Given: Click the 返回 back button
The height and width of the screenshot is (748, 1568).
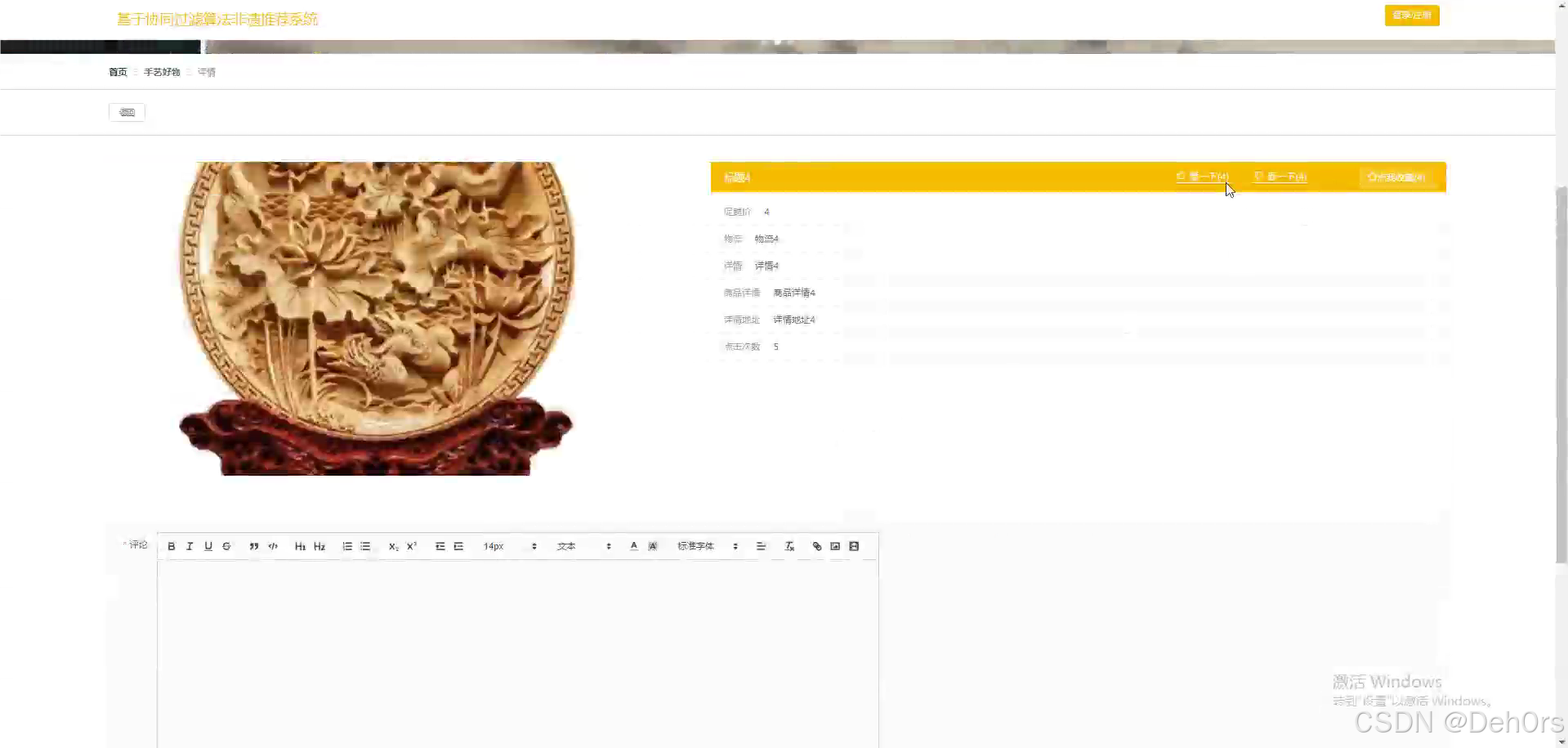Looking at the screenshot, I should (127, 112).
